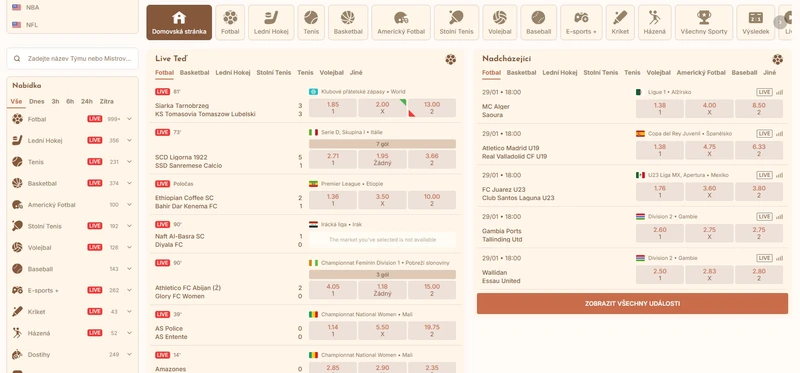Select the Tenis tile in top bar
Image resolution: width=800 pixels, height=373 pixels.
coord(311,22)
